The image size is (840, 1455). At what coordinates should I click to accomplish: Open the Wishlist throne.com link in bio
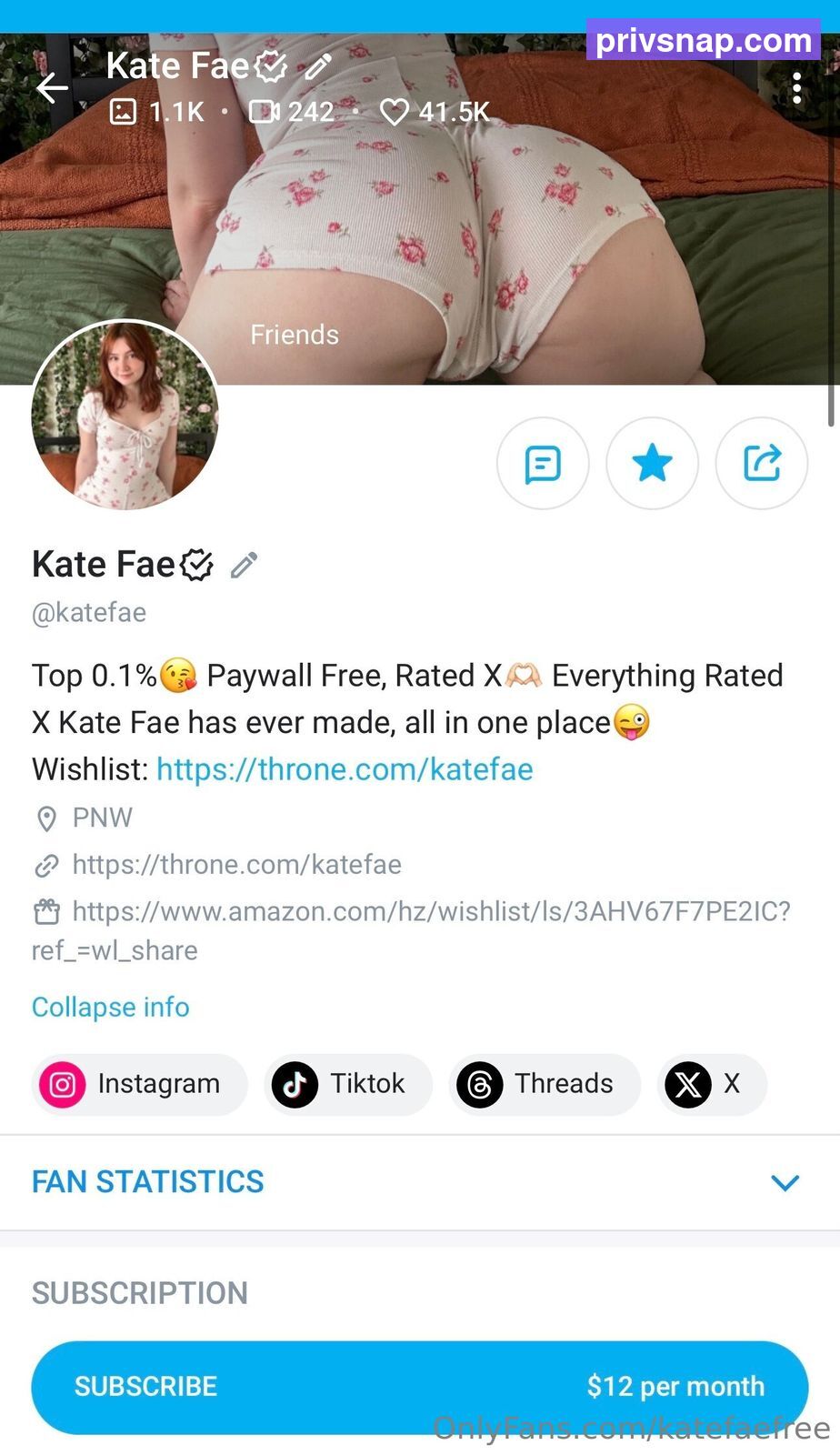[x=345, y=769]
